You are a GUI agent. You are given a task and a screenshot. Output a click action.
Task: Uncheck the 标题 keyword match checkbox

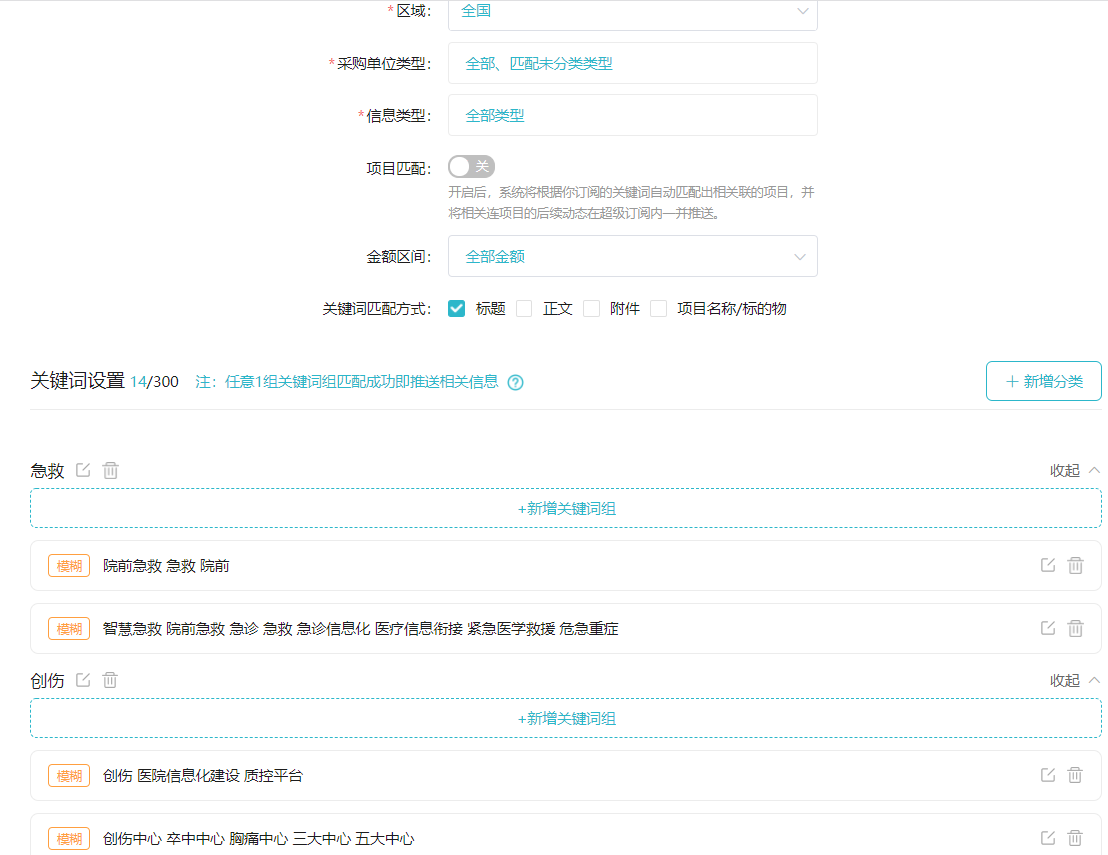click(457, 309)
